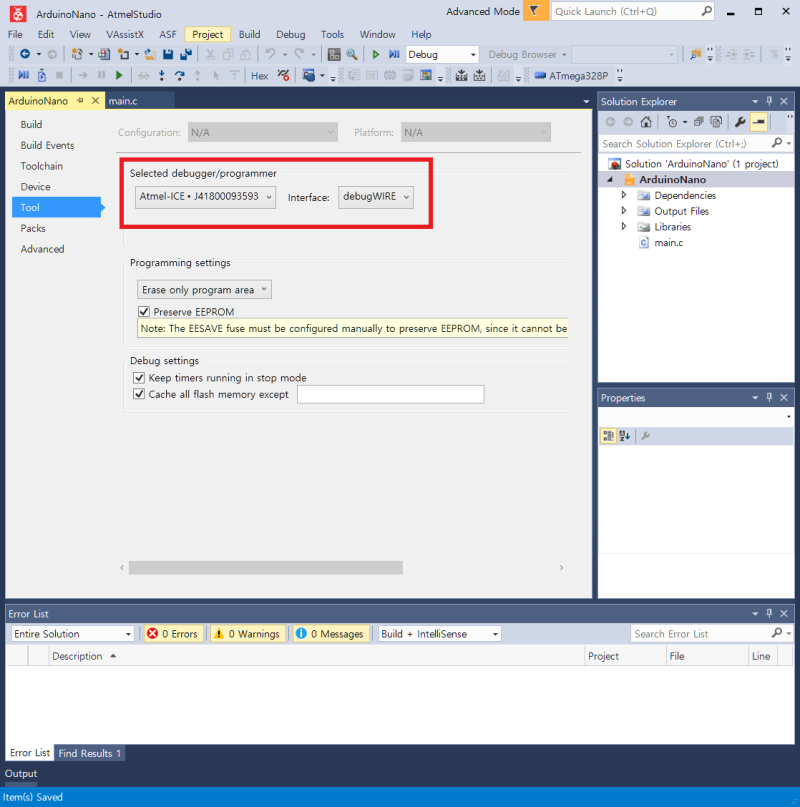Image resolution: width=800 pixels, height=807 pixels.
Task: Open the Erase only program area dropdown
Action: (204, 290)
